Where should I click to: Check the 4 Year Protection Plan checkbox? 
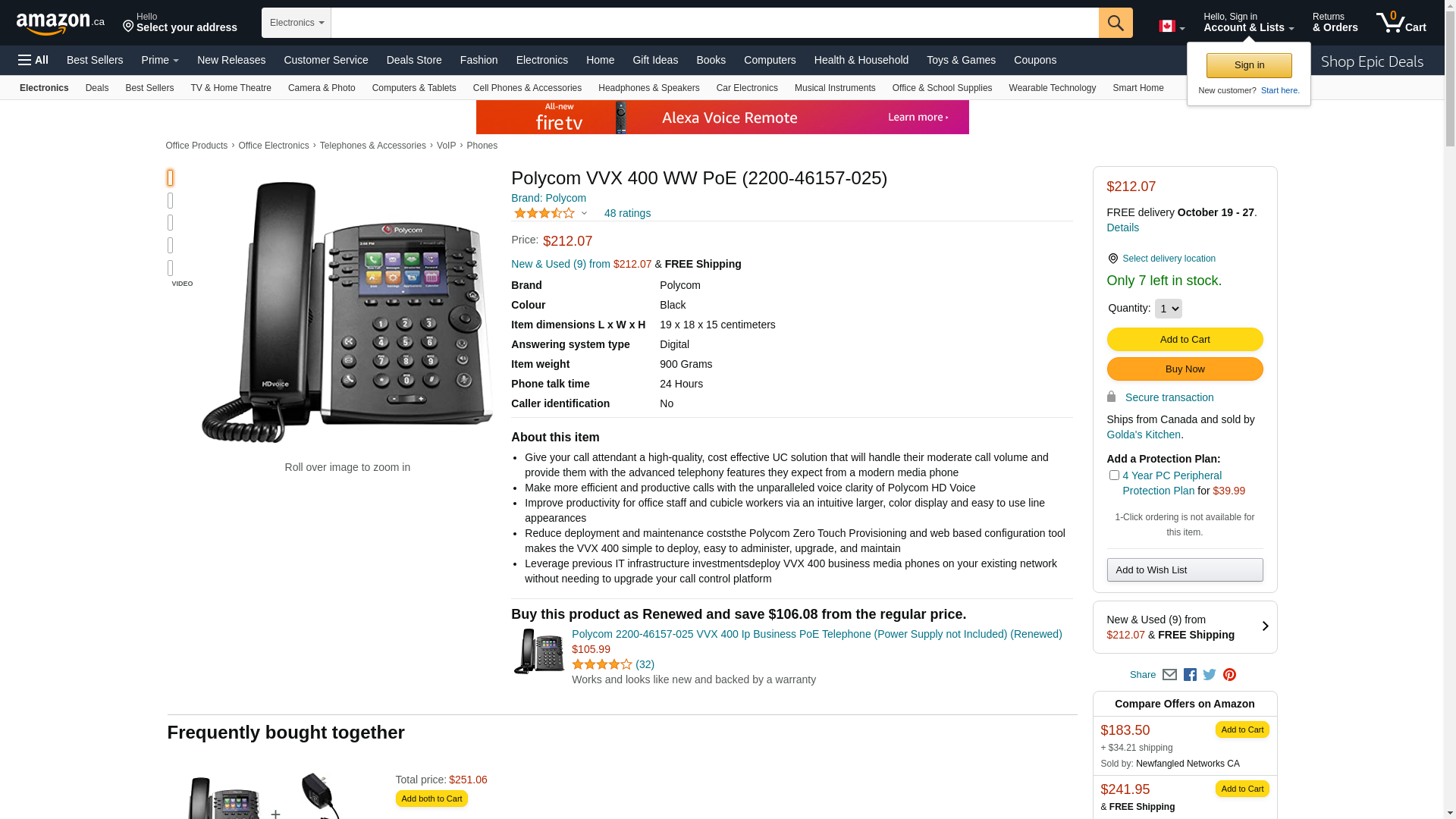tap(1114, 475)
